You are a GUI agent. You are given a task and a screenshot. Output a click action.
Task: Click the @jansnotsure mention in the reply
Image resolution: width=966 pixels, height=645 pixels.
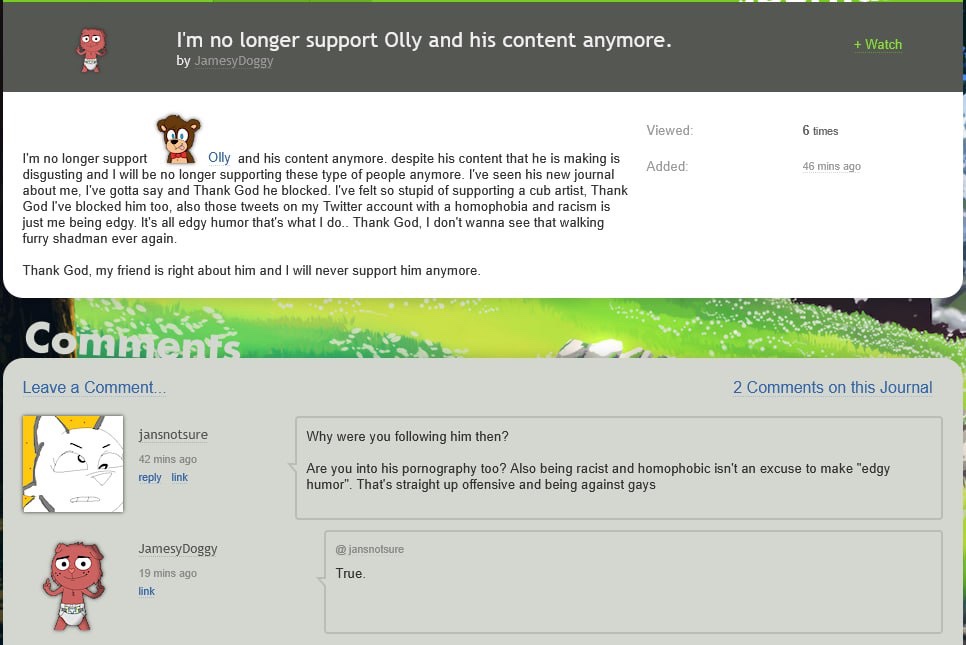[x=370, y=550]
